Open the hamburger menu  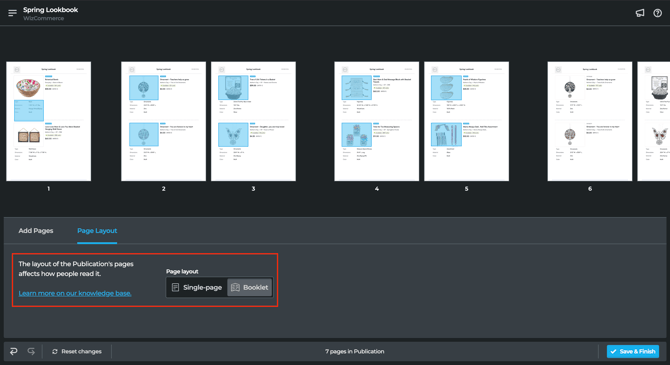click(12, 13)
